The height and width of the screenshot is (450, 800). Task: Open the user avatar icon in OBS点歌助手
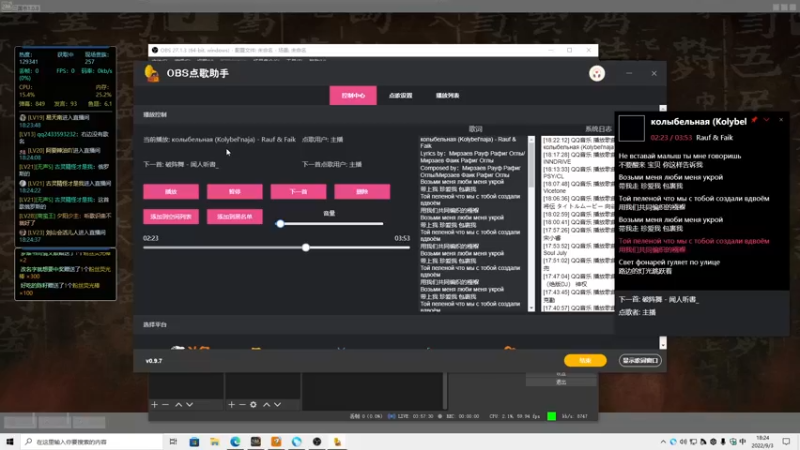click(x=597, y=73)
